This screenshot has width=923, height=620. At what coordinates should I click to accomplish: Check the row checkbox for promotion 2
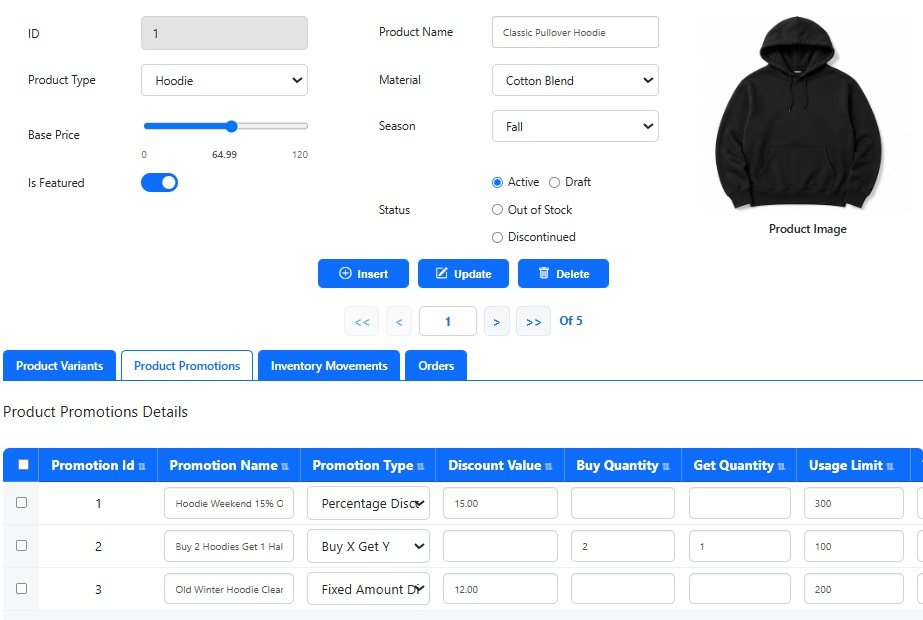pyautogui.click(x=22, y=545)
